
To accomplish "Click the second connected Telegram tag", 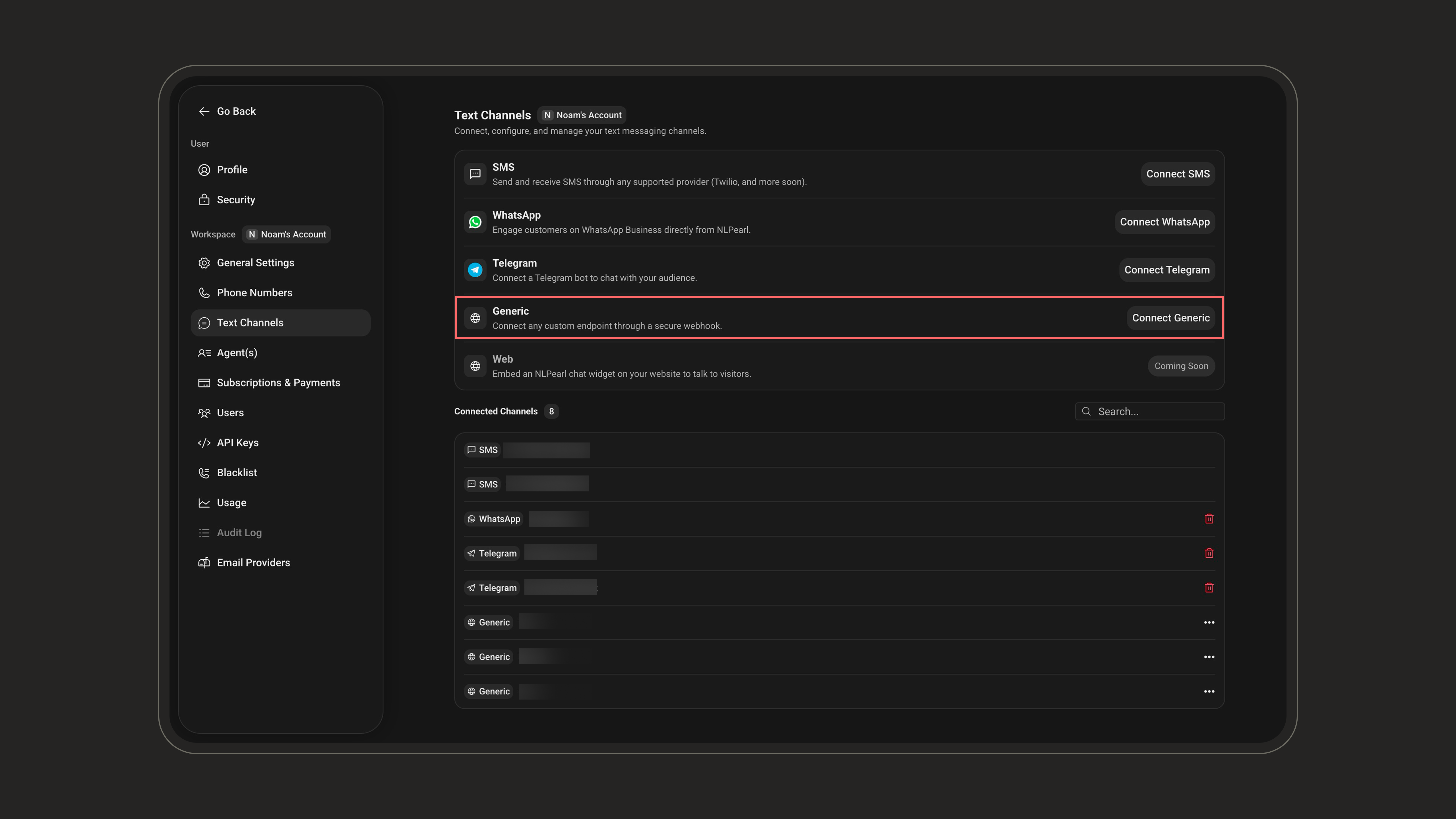I will tap(492, 588).
